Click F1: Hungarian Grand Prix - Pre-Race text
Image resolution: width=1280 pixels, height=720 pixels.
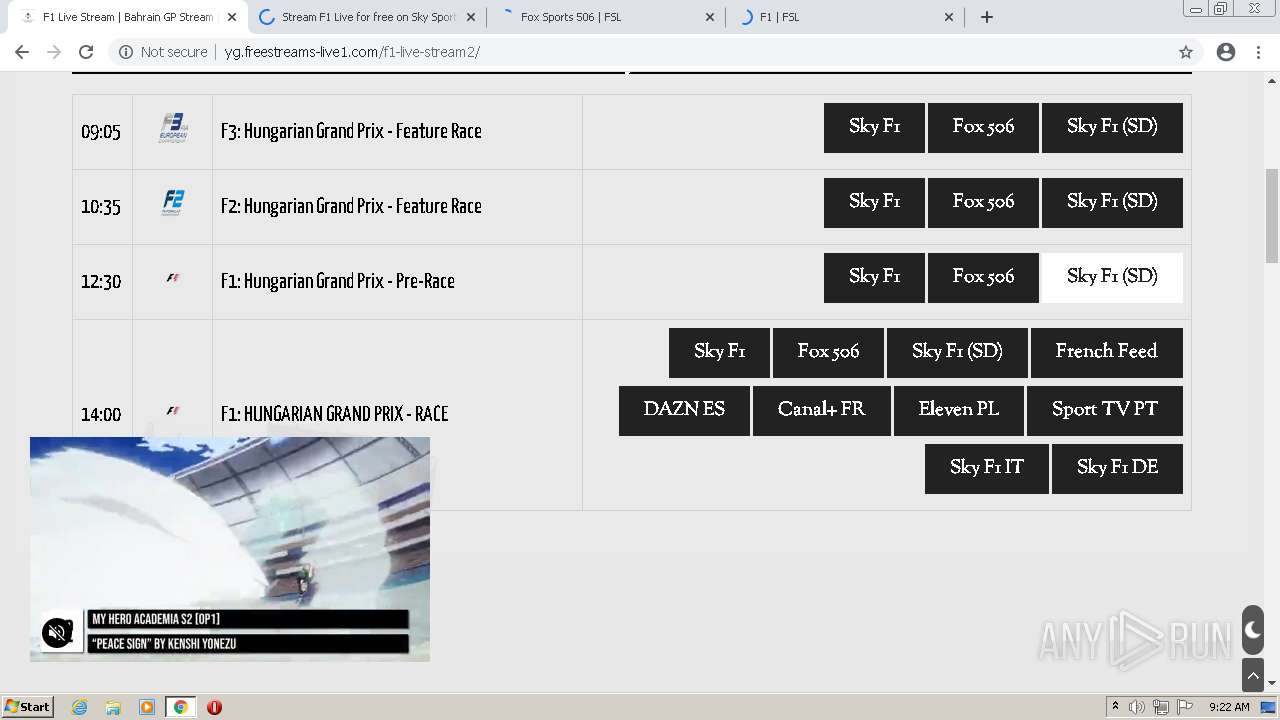(x=338, y=282)
